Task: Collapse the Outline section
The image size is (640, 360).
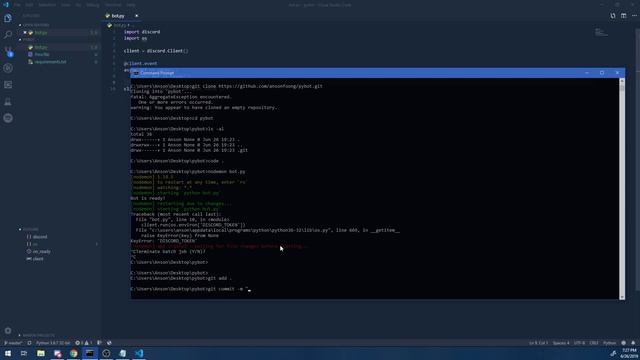Action: (29, 229)
